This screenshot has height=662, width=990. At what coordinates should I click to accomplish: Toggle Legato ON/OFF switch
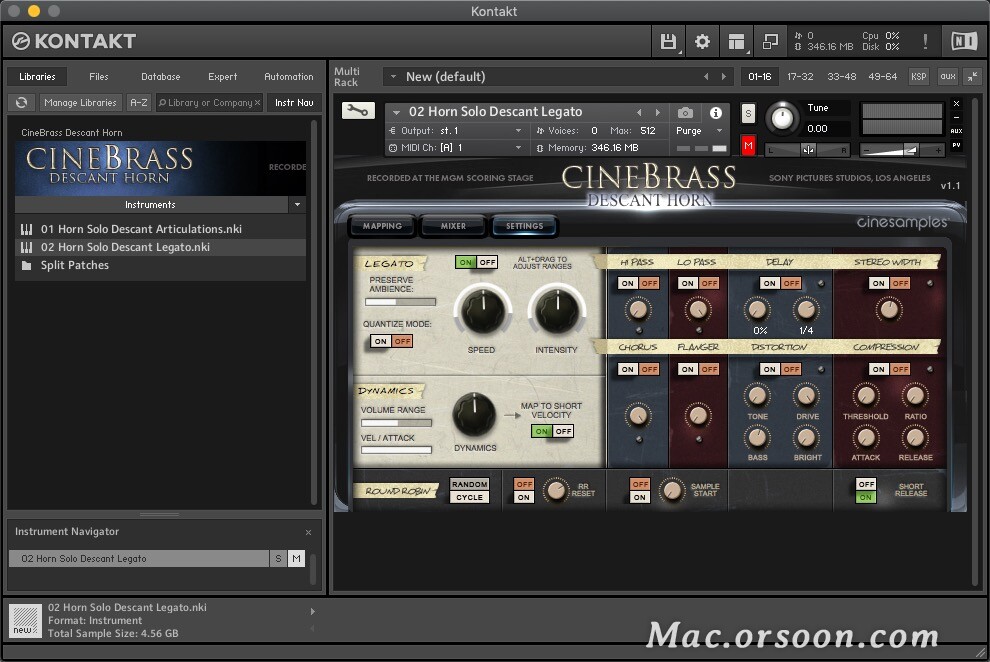[x=476, y=262]
